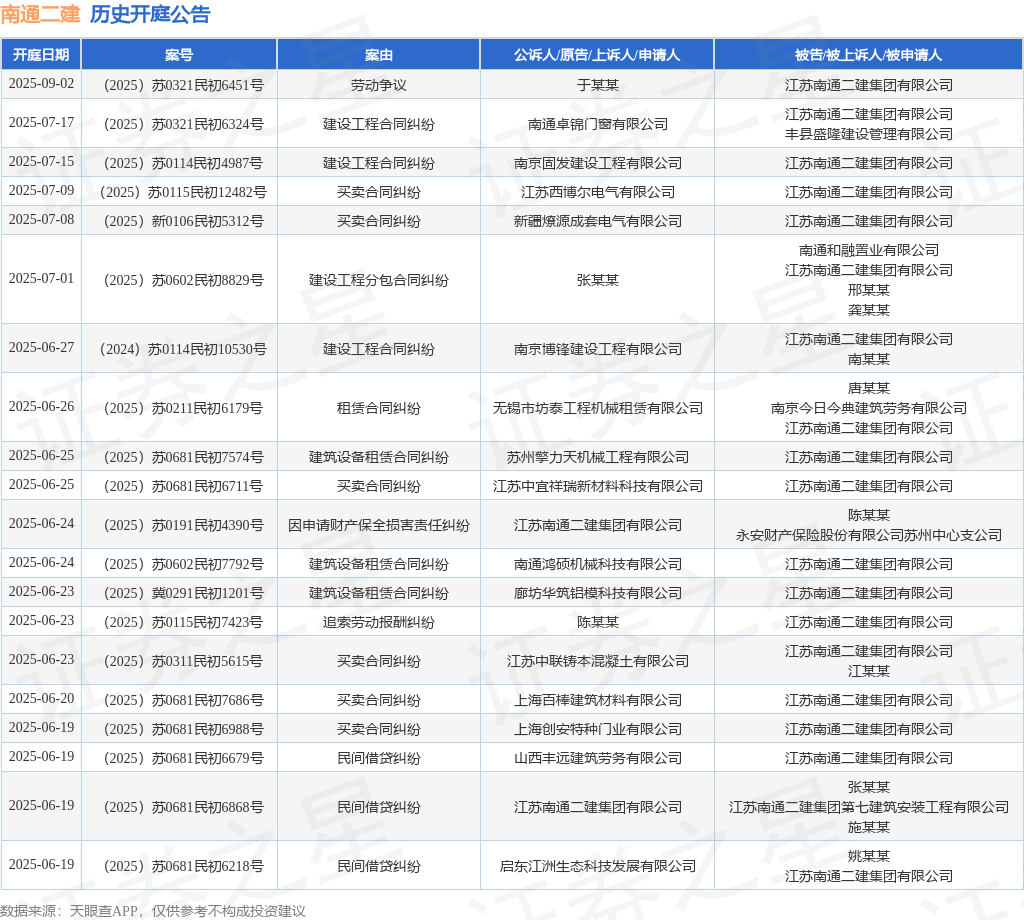Image resolution: width=1024 pixels, height=920 pixels.
Task: Click defendant 丰县盛隆建设管理有限公司
Action: tap(869, 134)
